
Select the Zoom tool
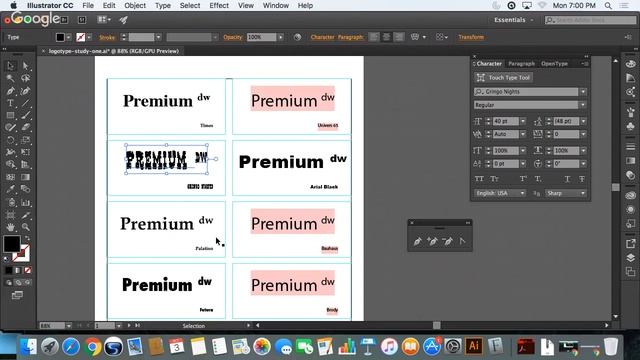click(25, 227)
